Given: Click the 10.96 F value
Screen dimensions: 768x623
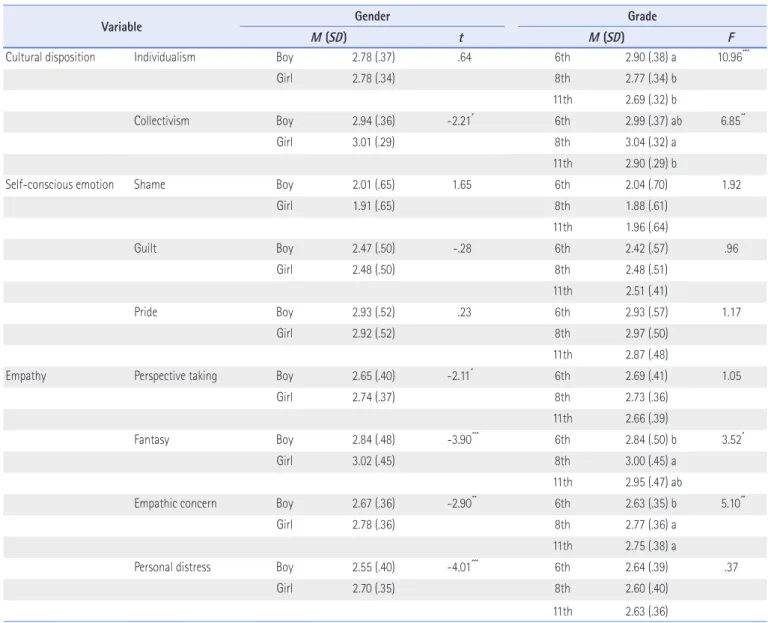Looking at the screenshot, I should pyautogui.click(x=733, y=57).
